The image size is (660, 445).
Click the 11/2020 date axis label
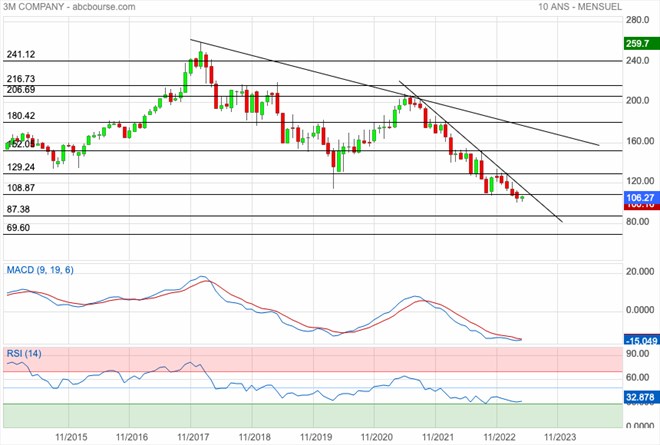point(377,437)
